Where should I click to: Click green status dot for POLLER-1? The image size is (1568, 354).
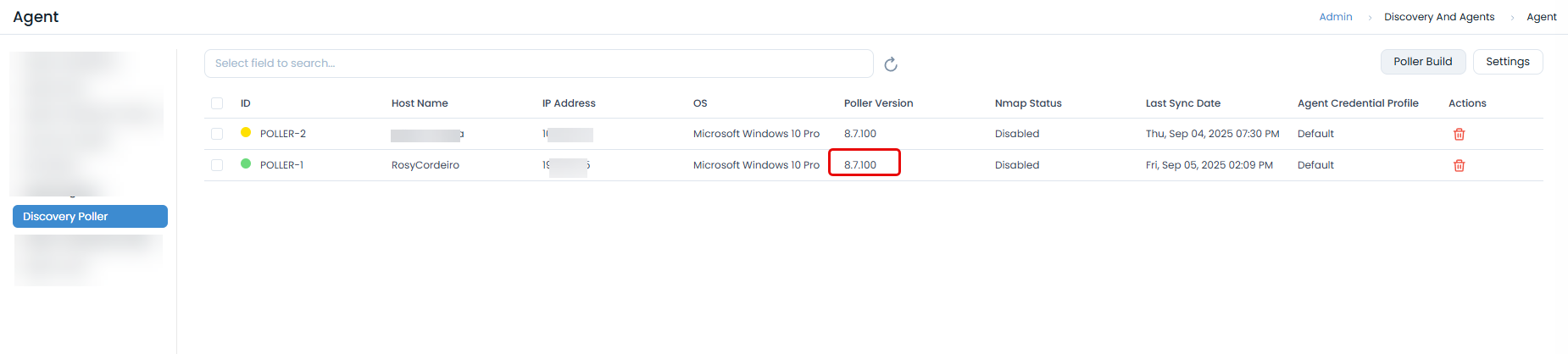246,163
